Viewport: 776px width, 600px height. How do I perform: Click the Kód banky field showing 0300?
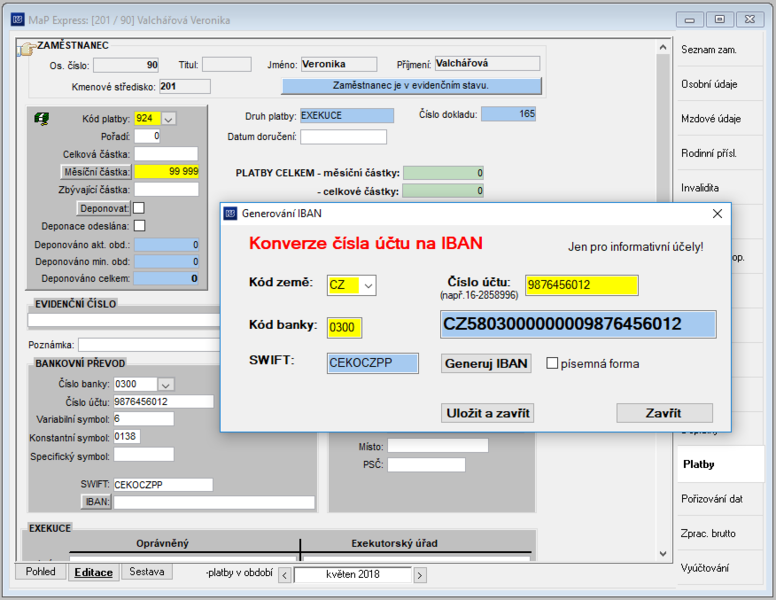point(344,328)
